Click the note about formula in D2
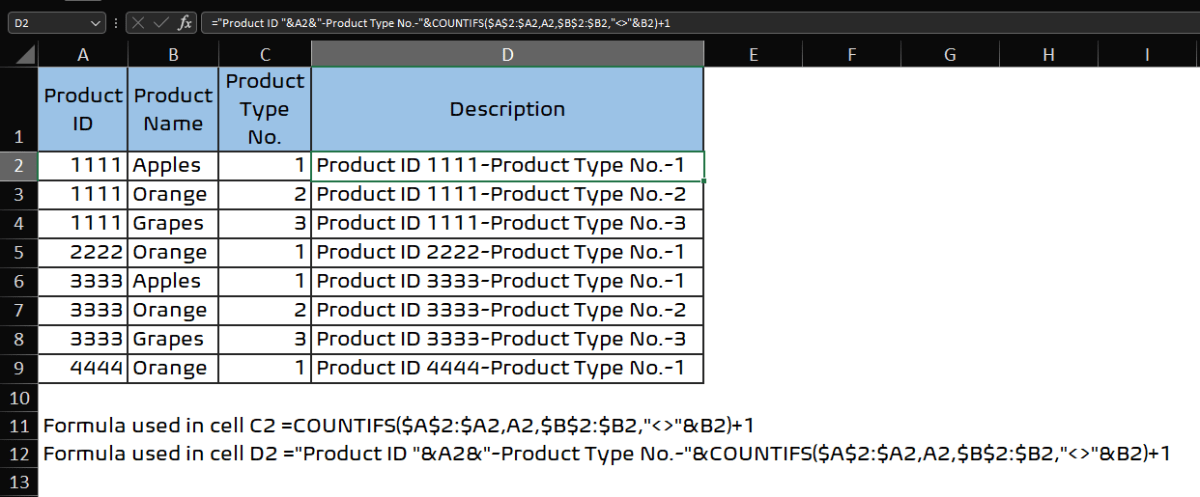 (x=606, y=453)
